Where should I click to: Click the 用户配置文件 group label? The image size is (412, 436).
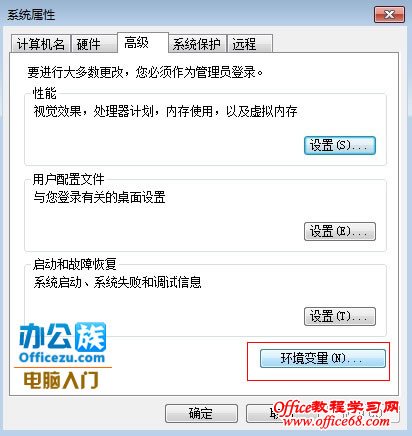[x=68, y=179]
